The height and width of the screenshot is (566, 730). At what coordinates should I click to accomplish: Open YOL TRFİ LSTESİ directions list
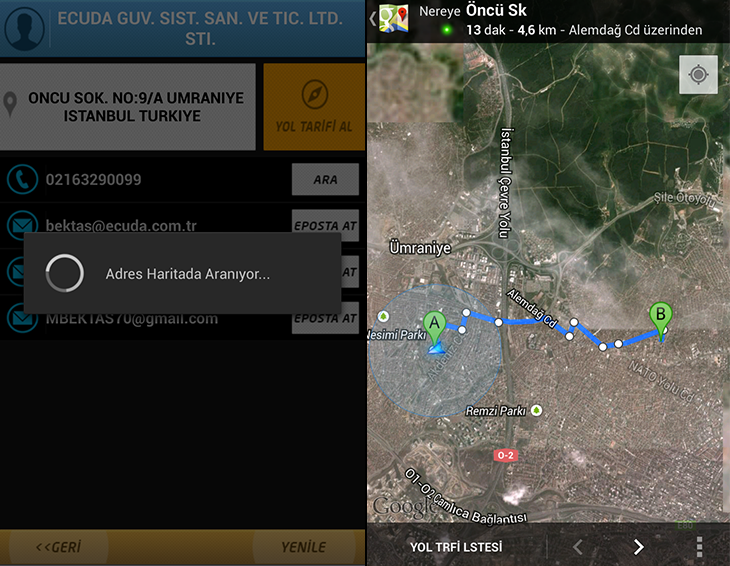point(456,547)
